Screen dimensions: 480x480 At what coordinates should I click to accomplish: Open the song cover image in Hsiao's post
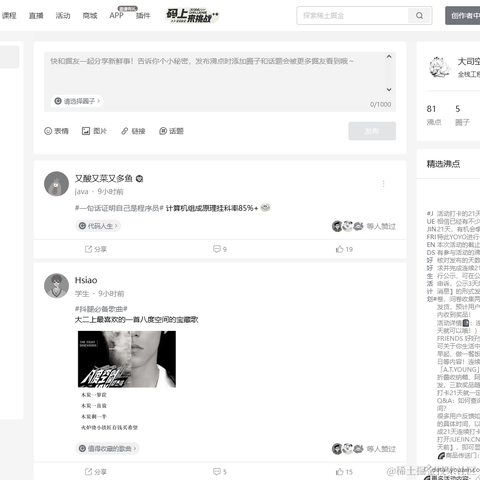coord(127,359)
